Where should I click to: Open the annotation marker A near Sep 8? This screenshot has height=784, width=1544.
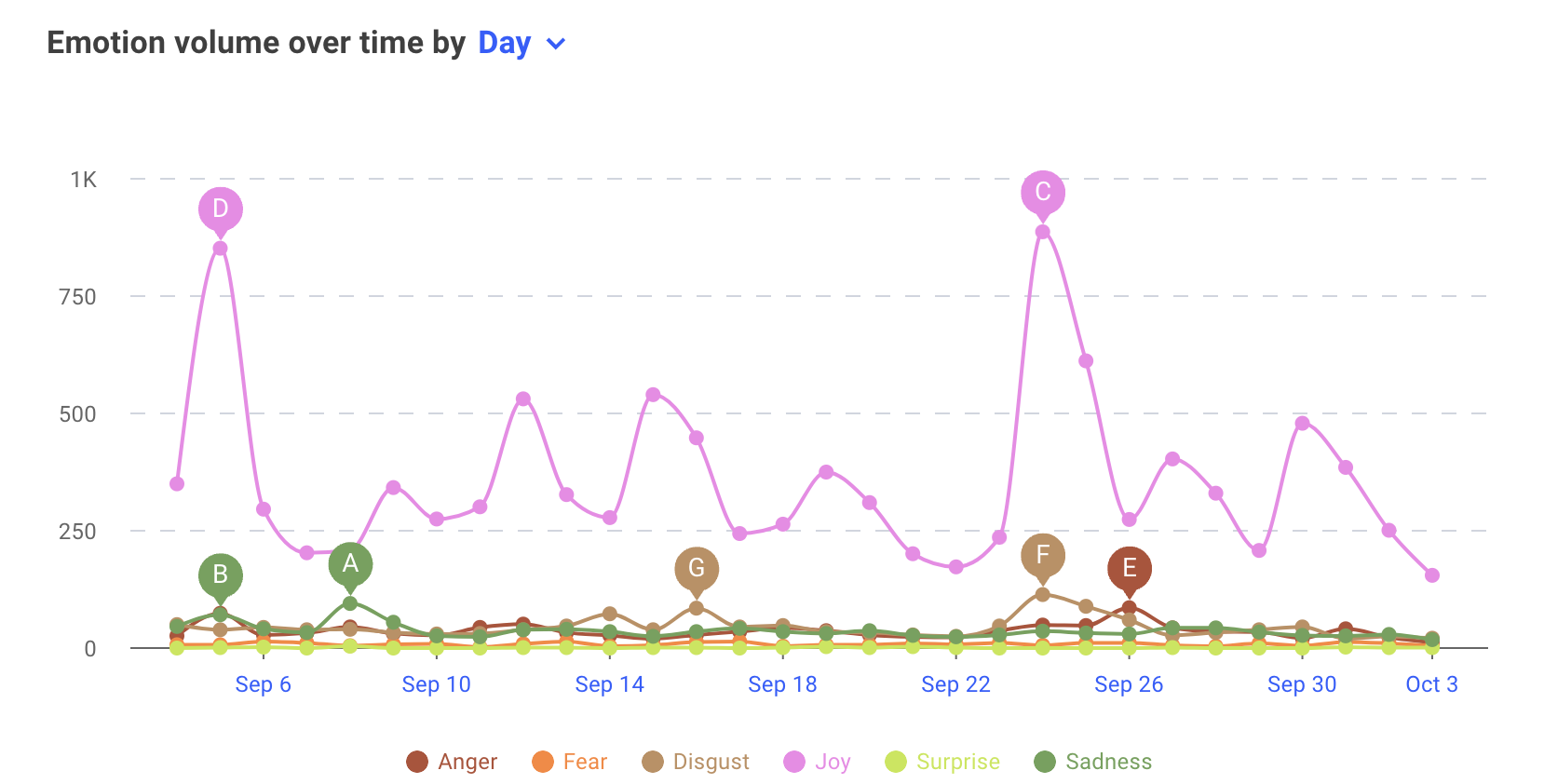[x=350, y=563]
